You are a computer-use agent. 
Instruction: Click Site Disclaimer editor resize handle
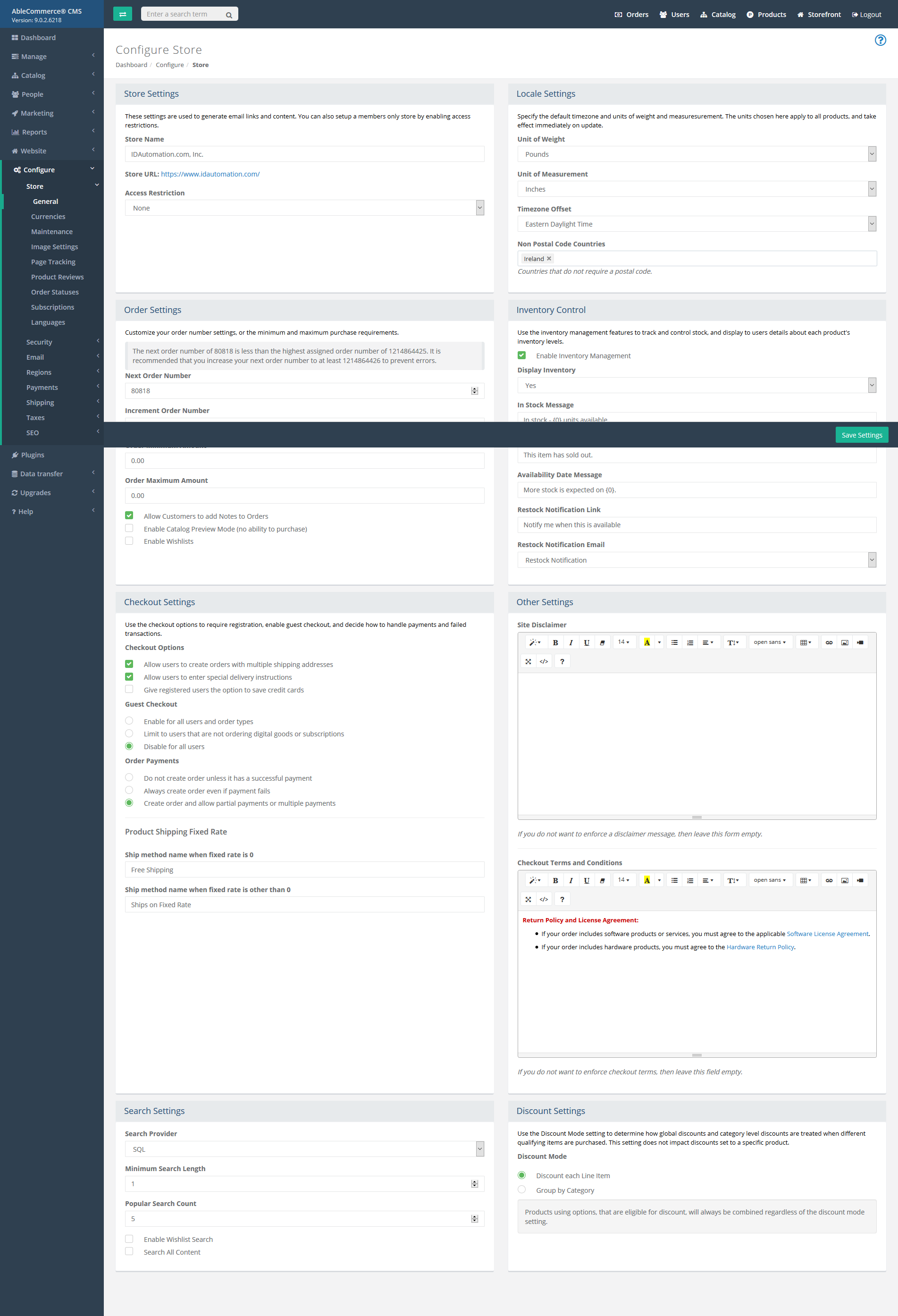pos(697,817)
